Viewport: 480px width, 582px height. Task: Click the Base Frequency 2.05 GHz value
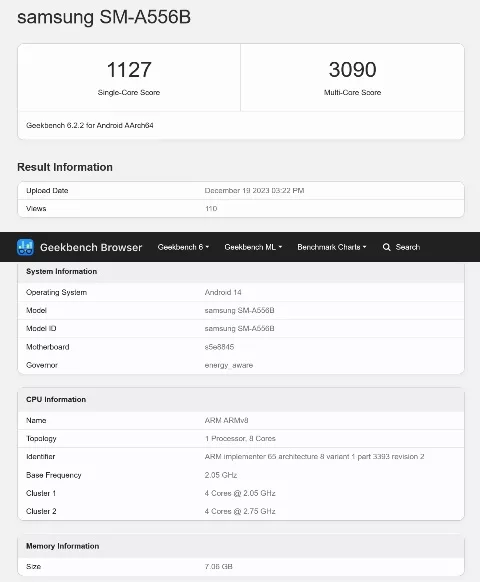point(221,475)
